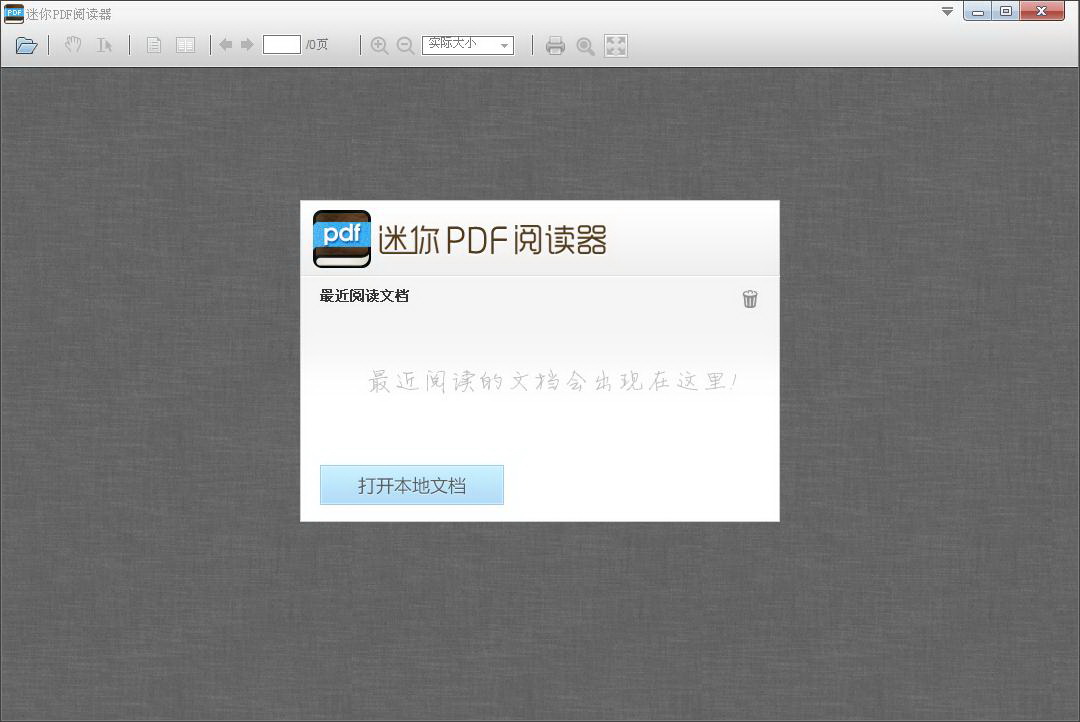This screenshot has width=1080, height=722.
Task: Print the document with printer icon
Action: [x=555, y=45]
